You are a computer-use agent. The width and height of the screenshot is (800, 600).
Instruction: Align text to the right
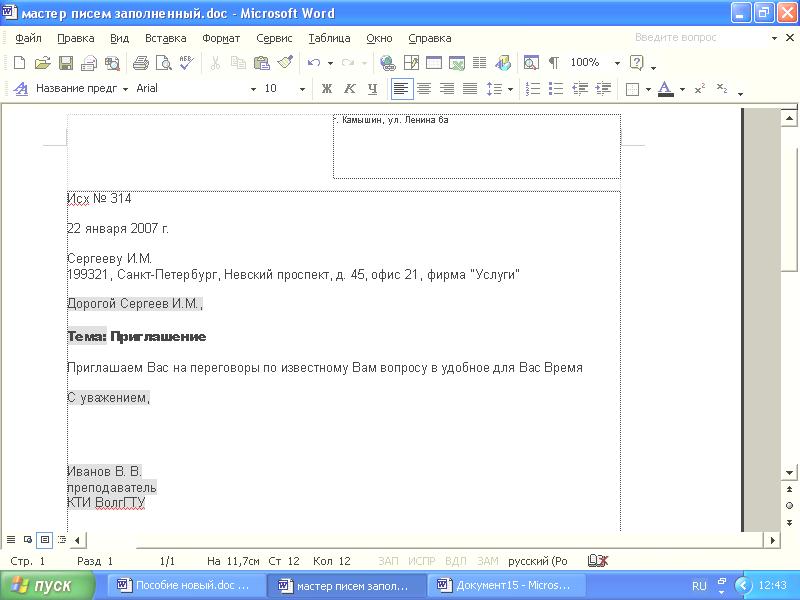click(447, 89)
